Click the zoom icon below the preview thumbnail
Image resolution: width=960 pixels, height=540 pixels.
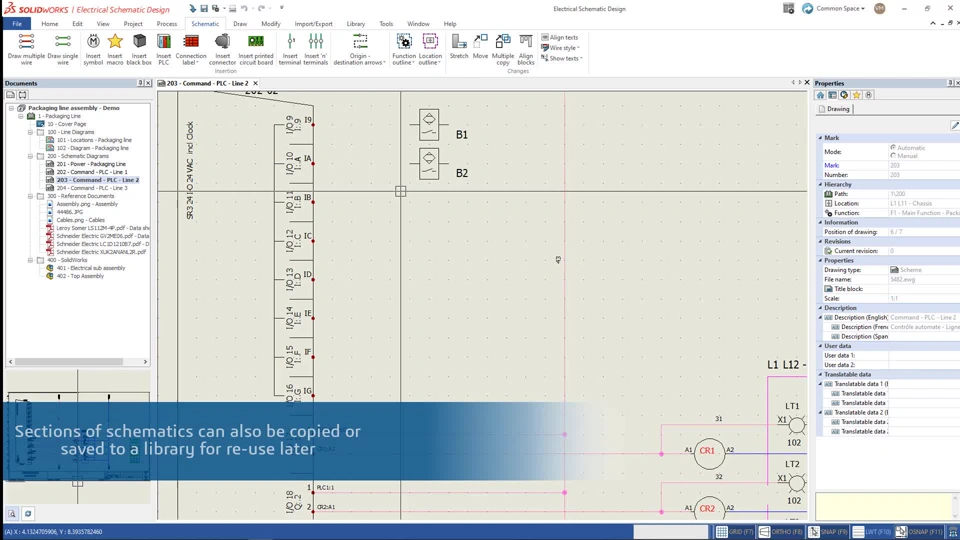[x=12, y=514]
